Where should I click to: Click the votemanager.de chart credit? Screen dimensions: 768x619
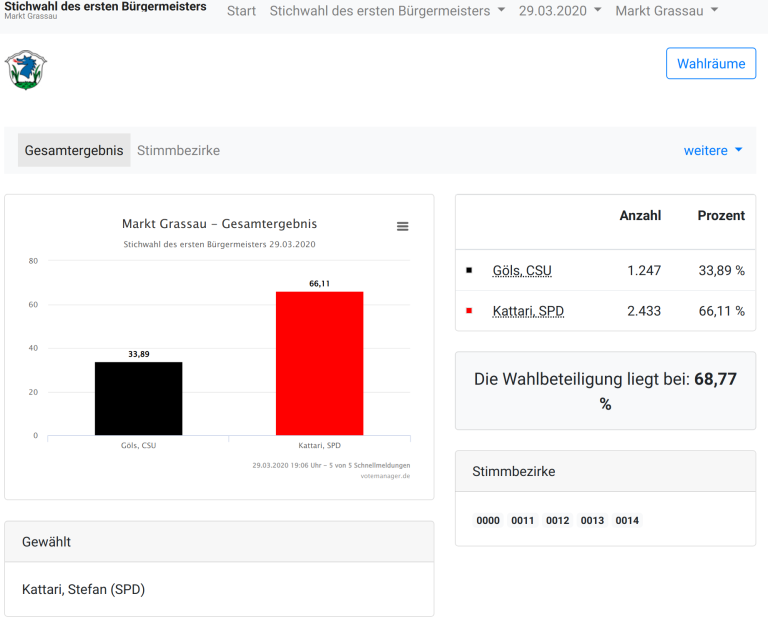point(385,476)
